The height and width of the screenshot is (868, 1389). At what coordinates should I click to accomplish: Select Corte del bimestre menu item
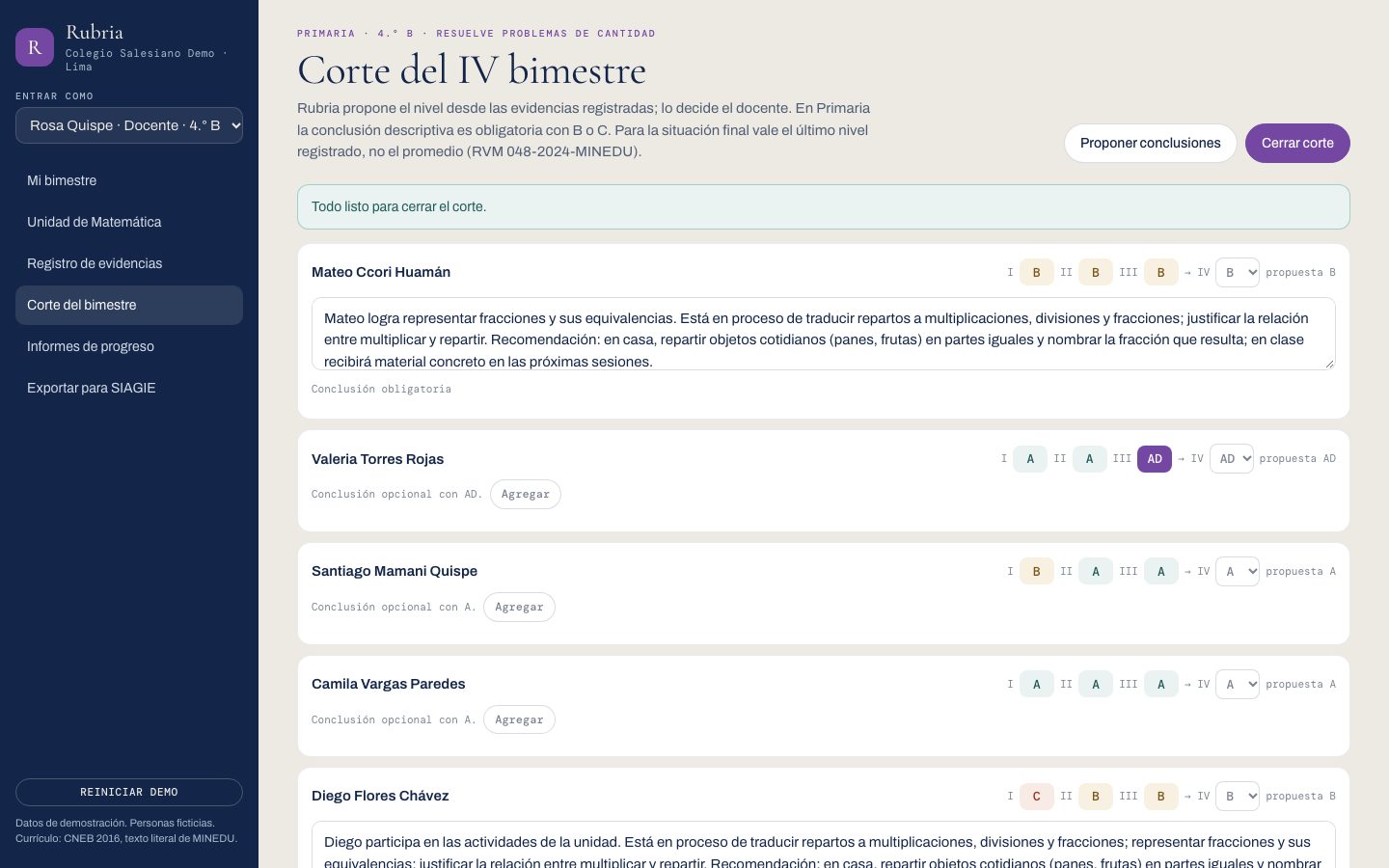coord(129,305)
